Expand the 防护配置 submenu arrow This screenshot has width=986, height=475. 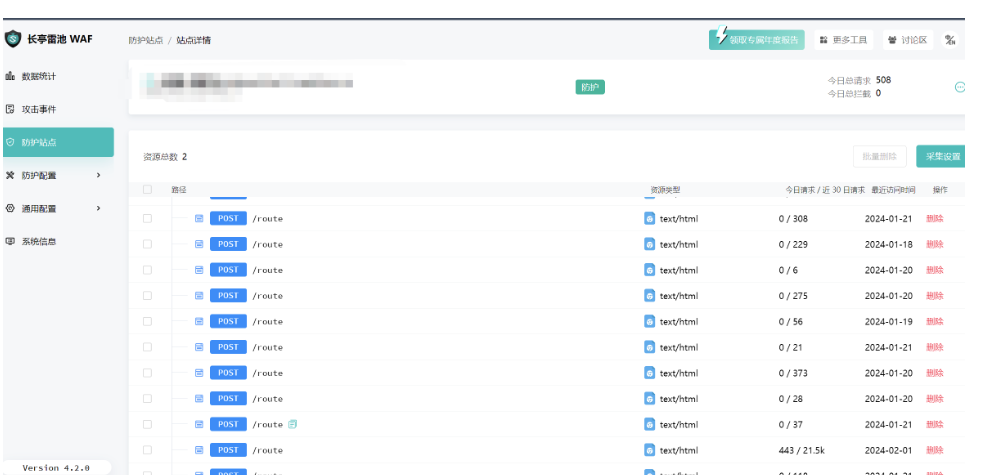pos(98,175)
